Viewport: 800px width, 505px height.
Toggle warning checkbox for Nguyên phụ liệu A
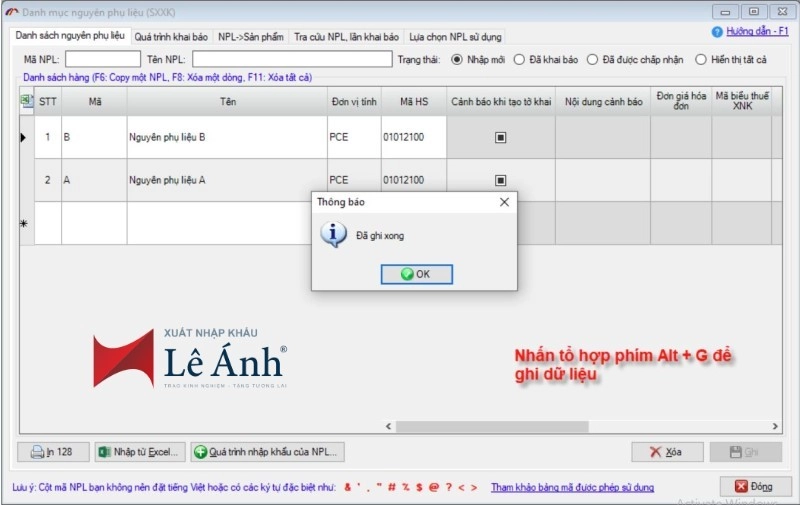coord(500,181)
